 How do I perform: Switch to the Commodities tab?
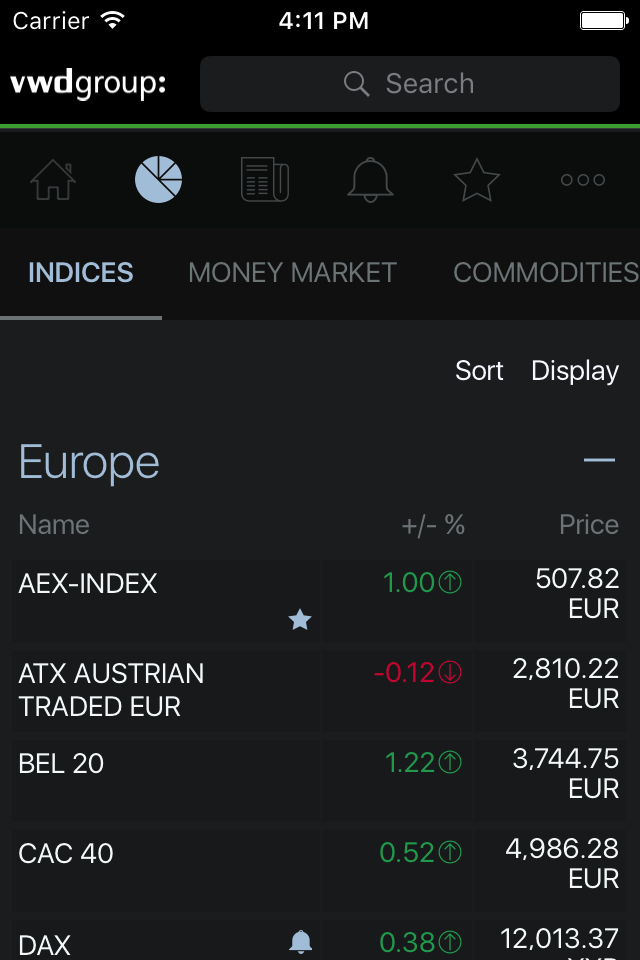[x=545, y=272]
